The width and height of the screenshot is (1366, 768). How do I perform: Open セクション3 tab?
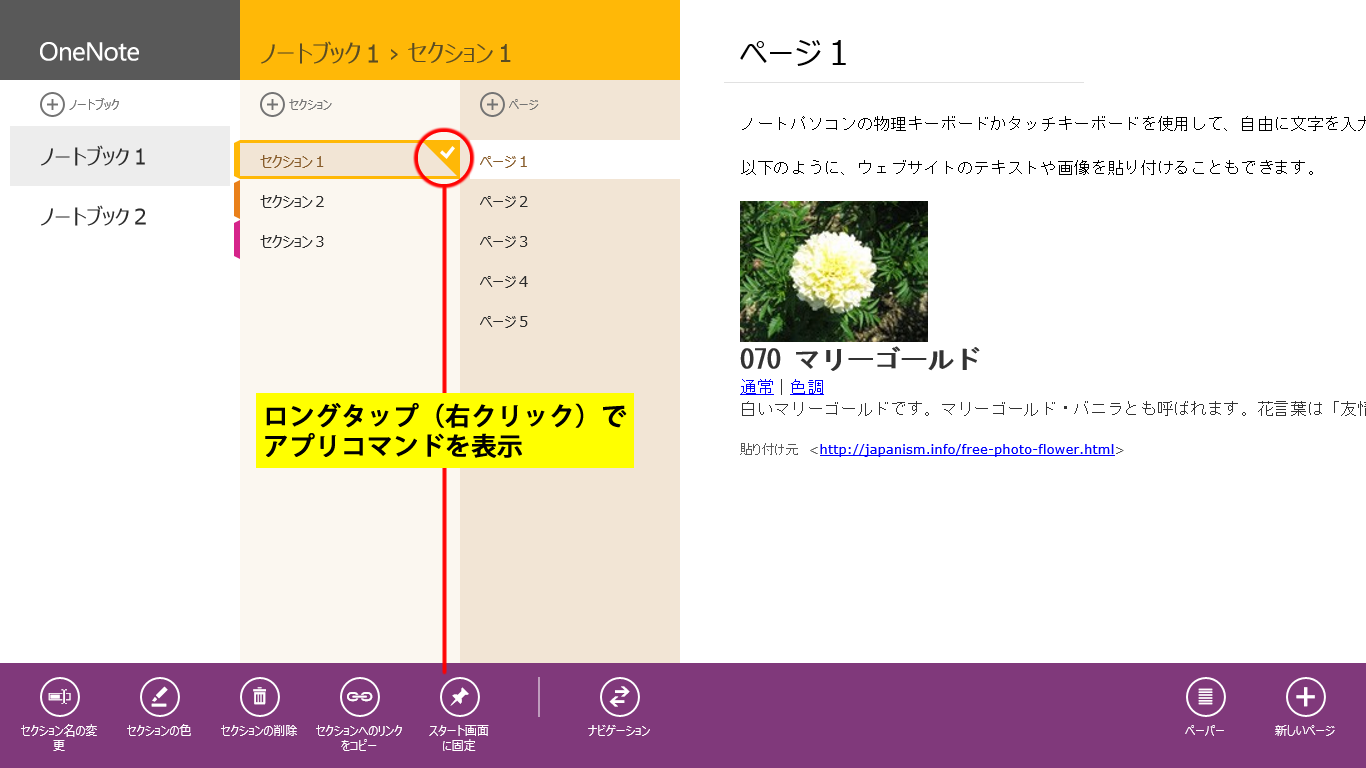[x=292, y=241]
